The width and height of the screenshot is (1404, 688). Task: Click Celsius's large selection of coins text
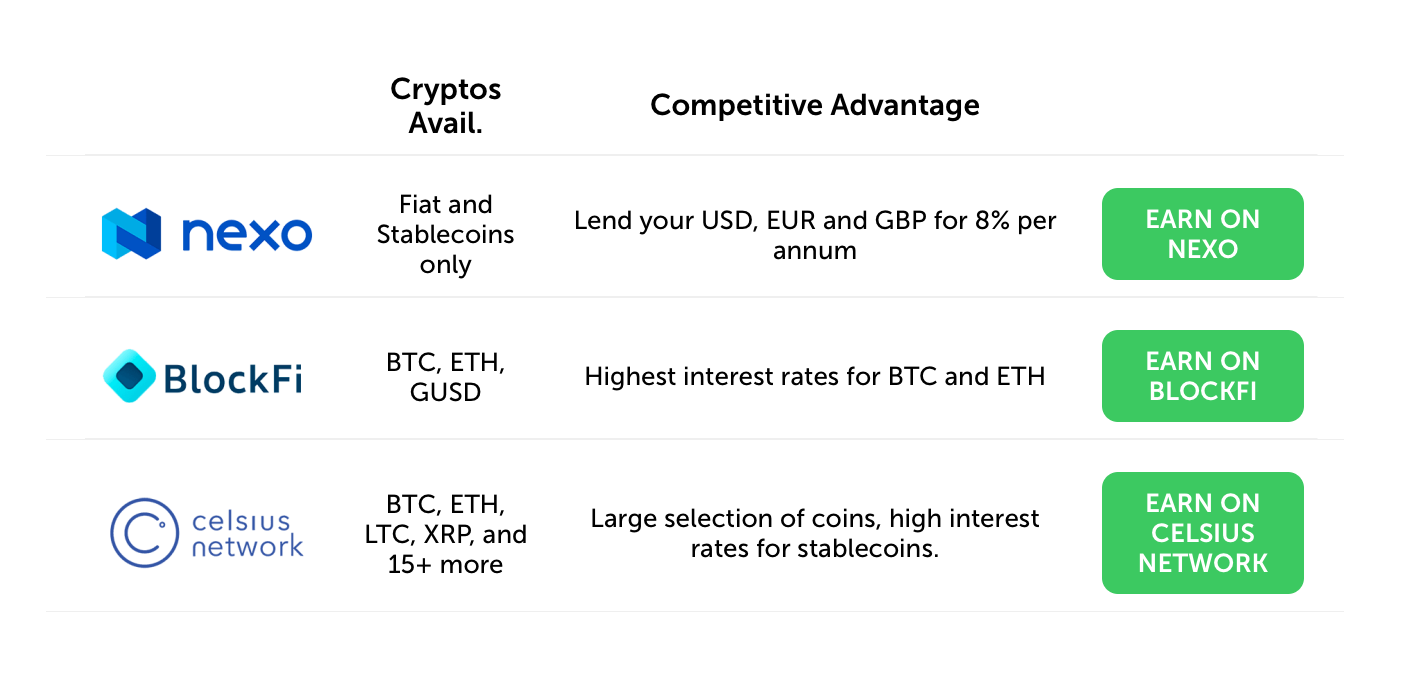coord(815,533)
